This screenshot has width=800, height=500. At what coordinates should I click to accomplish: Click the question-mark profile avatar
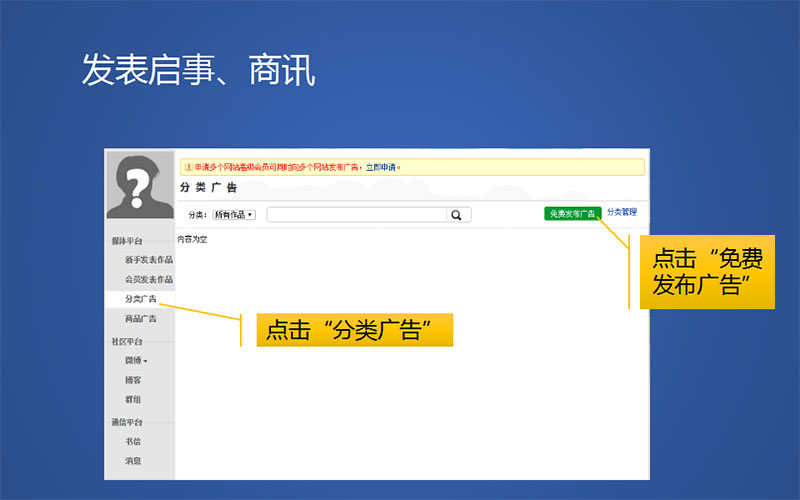pyautogui.click(x=140, y=185)
